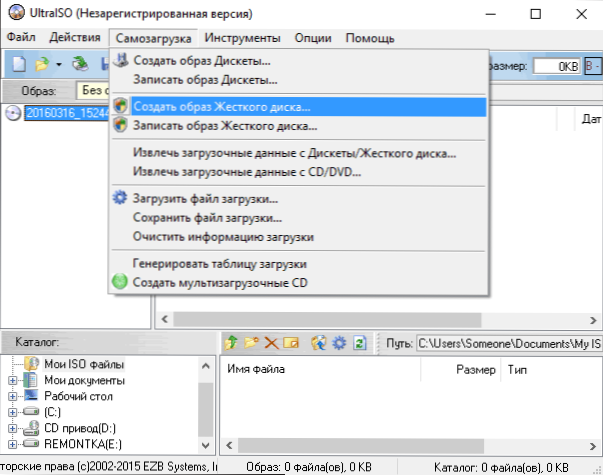The width and height of the screenshot is (603, 475).
Task: Click the Образ type field showing Без
Action: point(93,90)
